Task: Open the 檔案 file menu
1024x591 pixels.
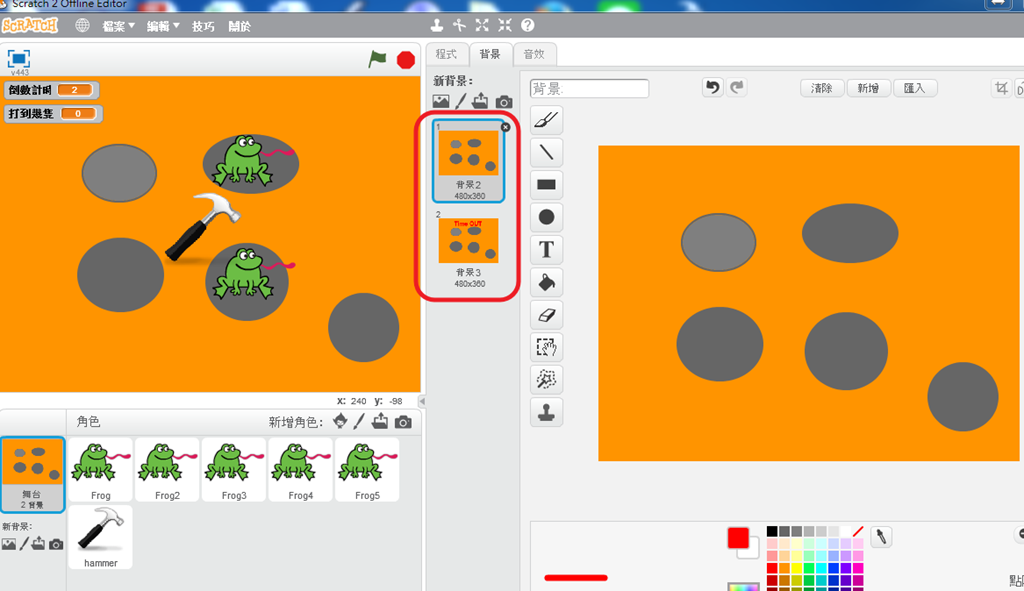Action: click(x=118, y=26)
